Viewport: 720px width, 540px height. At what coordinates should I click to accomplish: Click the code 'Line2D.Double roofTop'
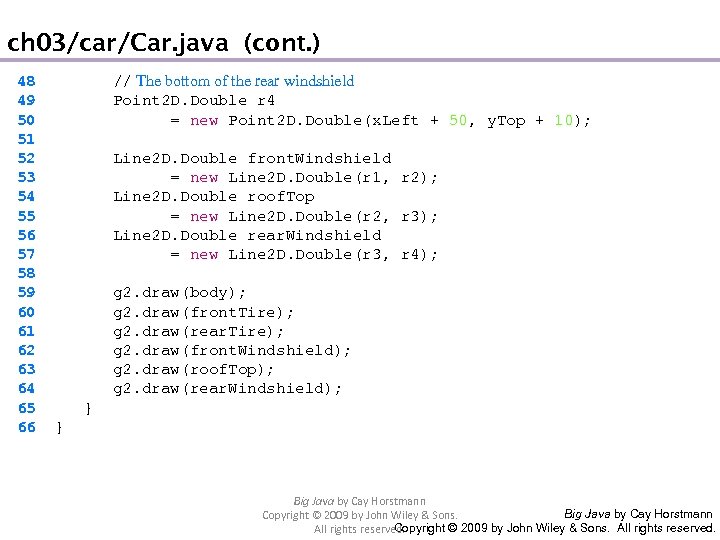coord(214,197)
